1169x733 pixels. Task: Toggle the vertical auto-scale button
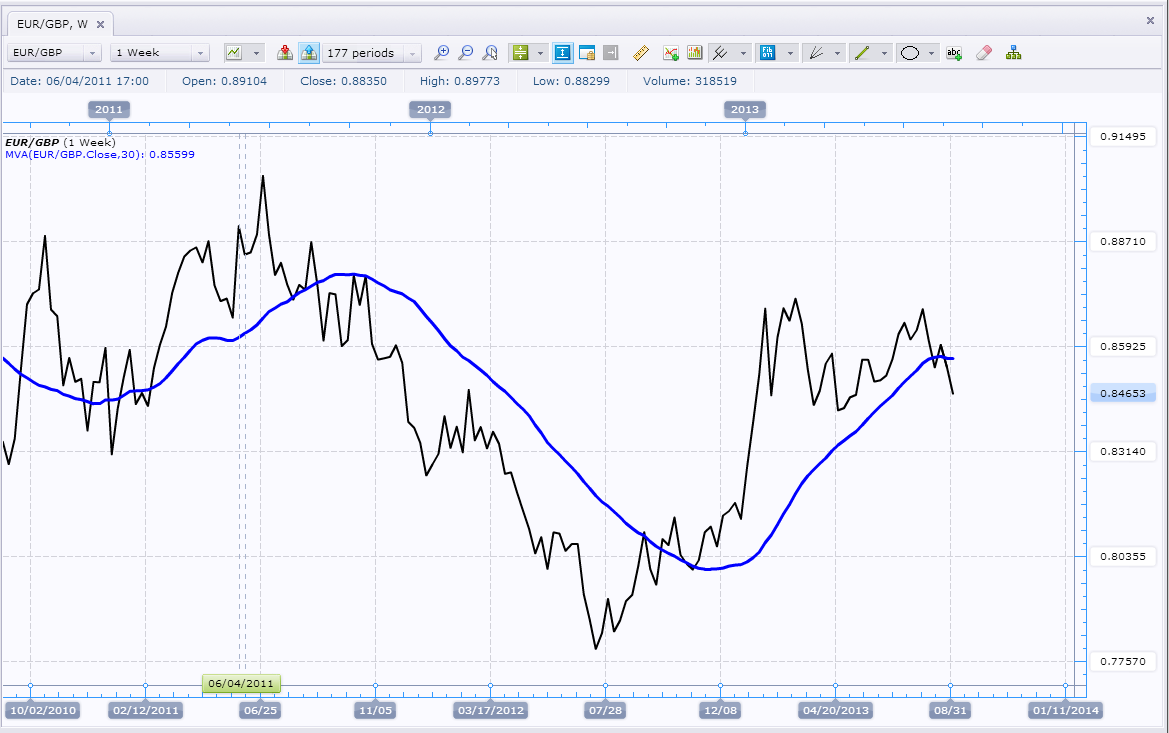563,53
